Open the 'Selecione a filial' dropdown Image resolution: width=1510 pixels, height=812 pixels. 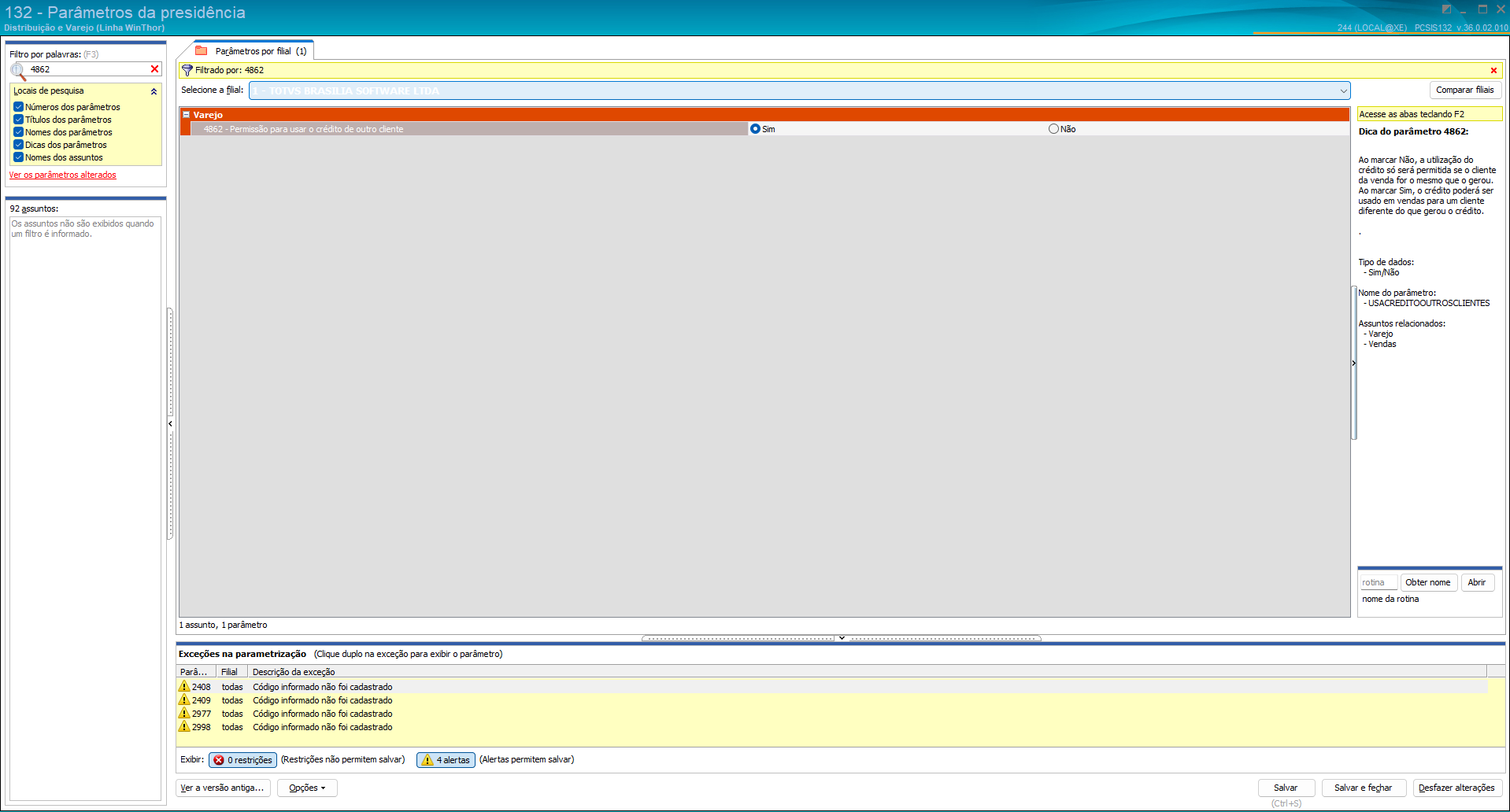[x=1343, y=90]
